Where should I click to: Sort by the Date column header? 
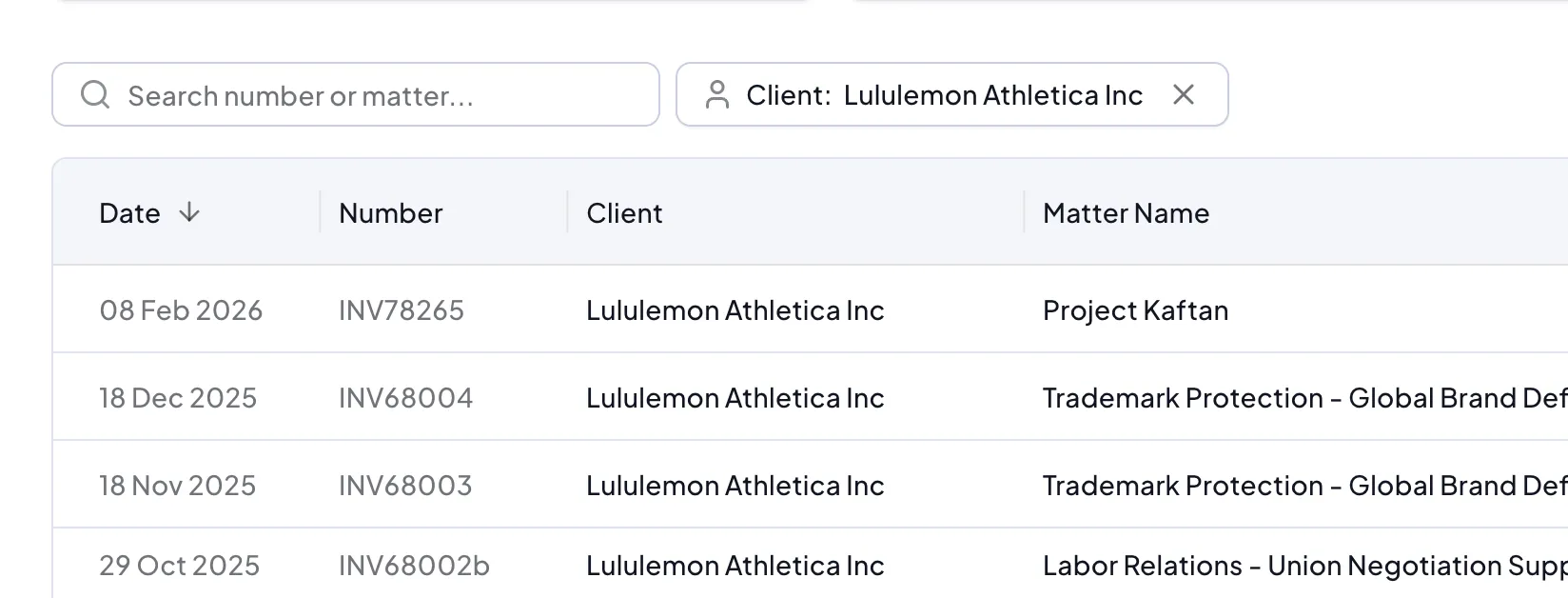pos(130,213)
